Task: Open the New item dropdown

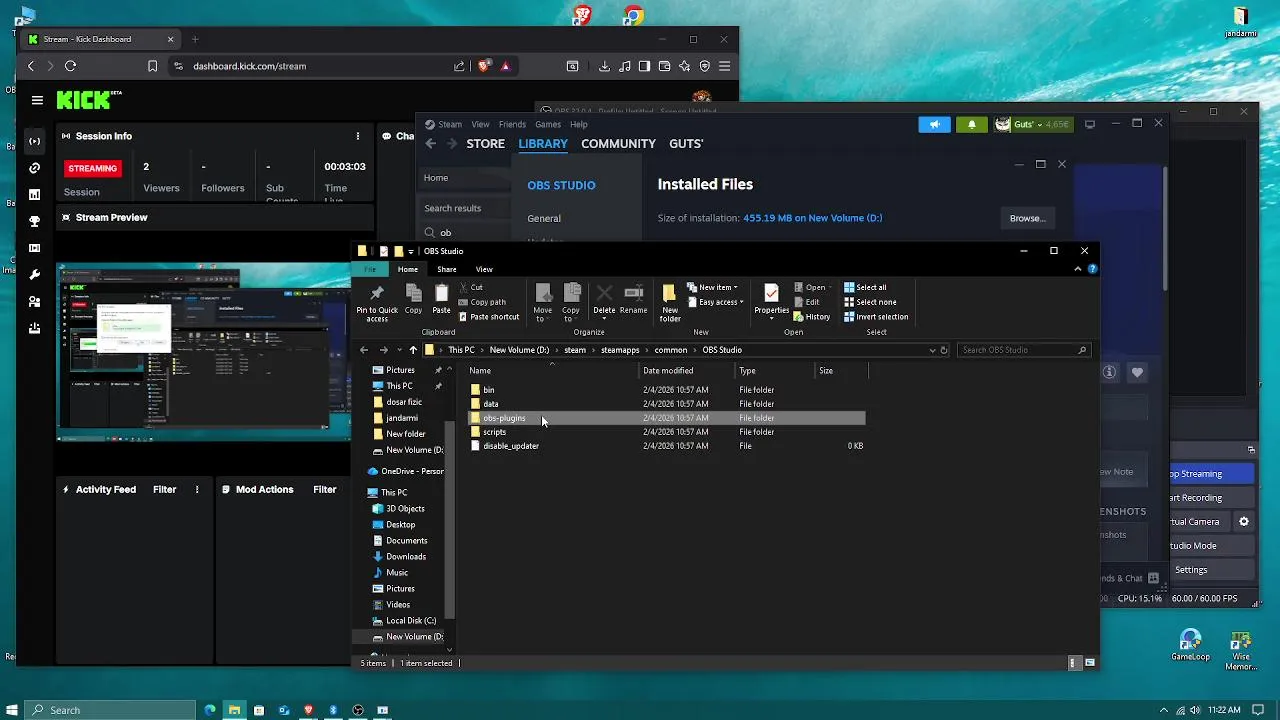Action: pos(712,287)
